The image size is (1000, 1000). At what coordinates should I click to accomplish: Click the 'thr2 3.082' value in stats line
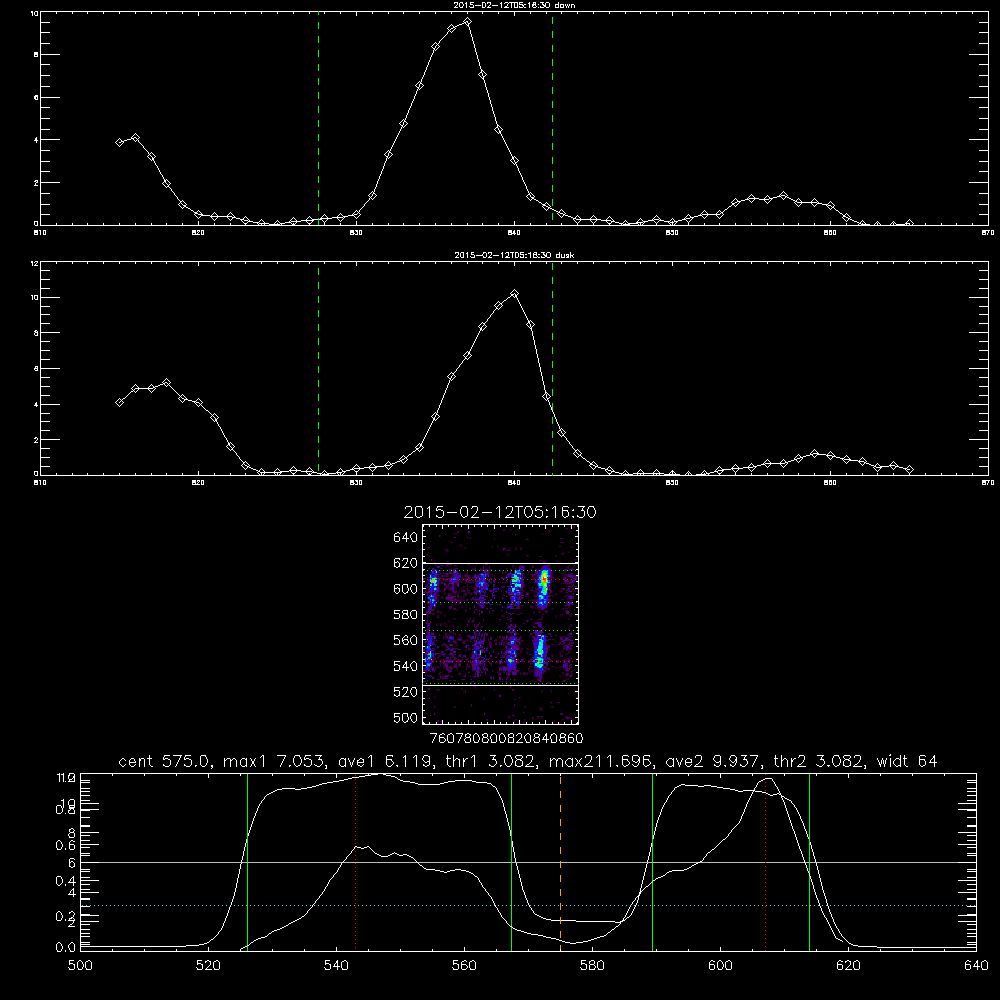[818, 761]
